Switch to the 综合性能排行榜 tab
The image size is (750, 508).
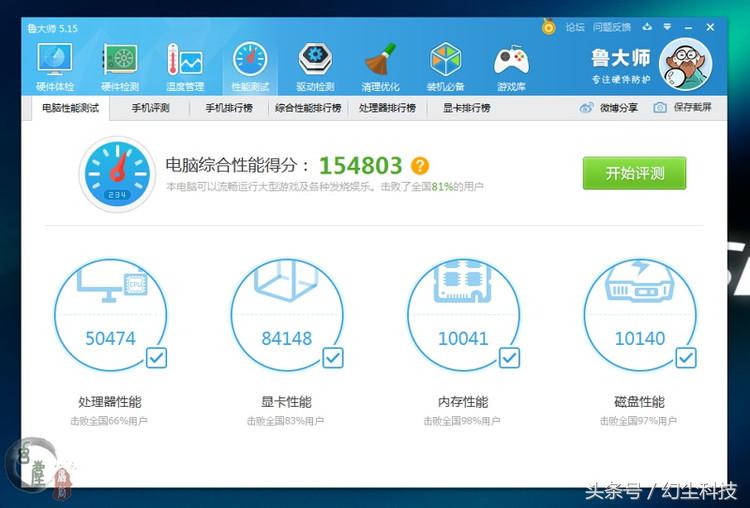click(308, 108)
